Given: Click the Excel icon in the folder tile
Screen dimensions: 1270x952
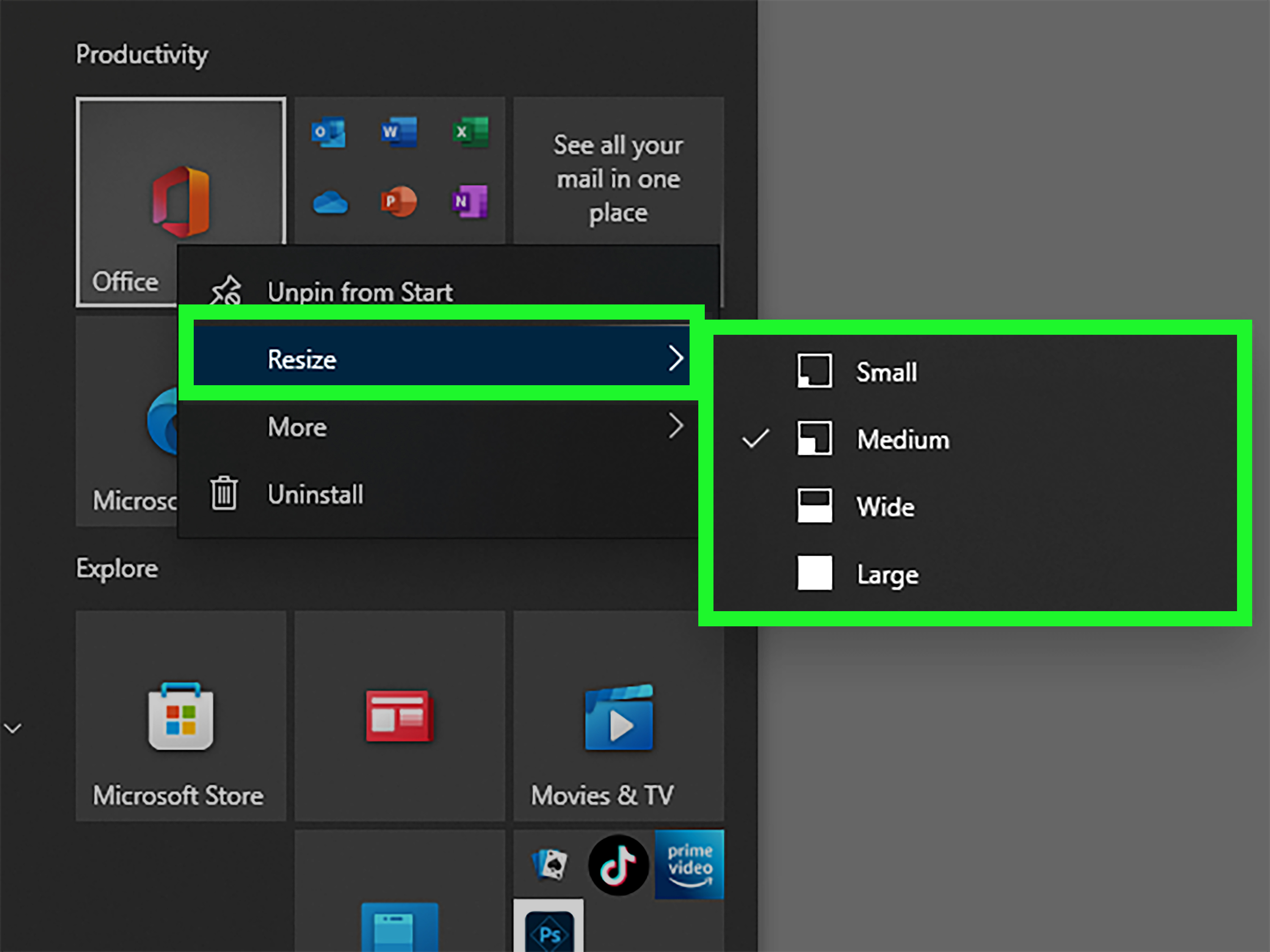Looking at the screenshot, I should 470,133.
